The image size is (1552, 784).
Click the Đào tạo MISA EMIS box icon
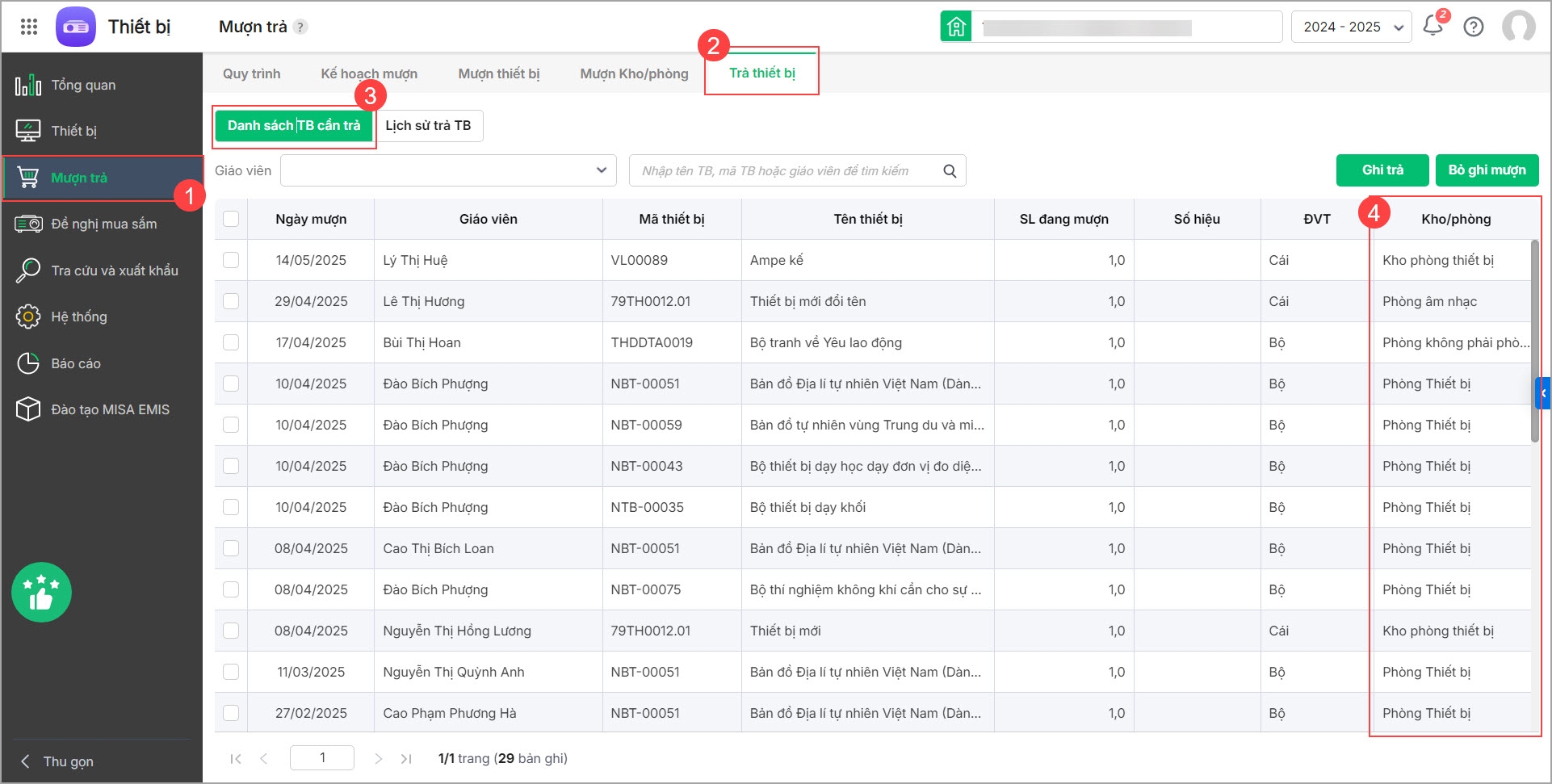click(x=28, y=409)
